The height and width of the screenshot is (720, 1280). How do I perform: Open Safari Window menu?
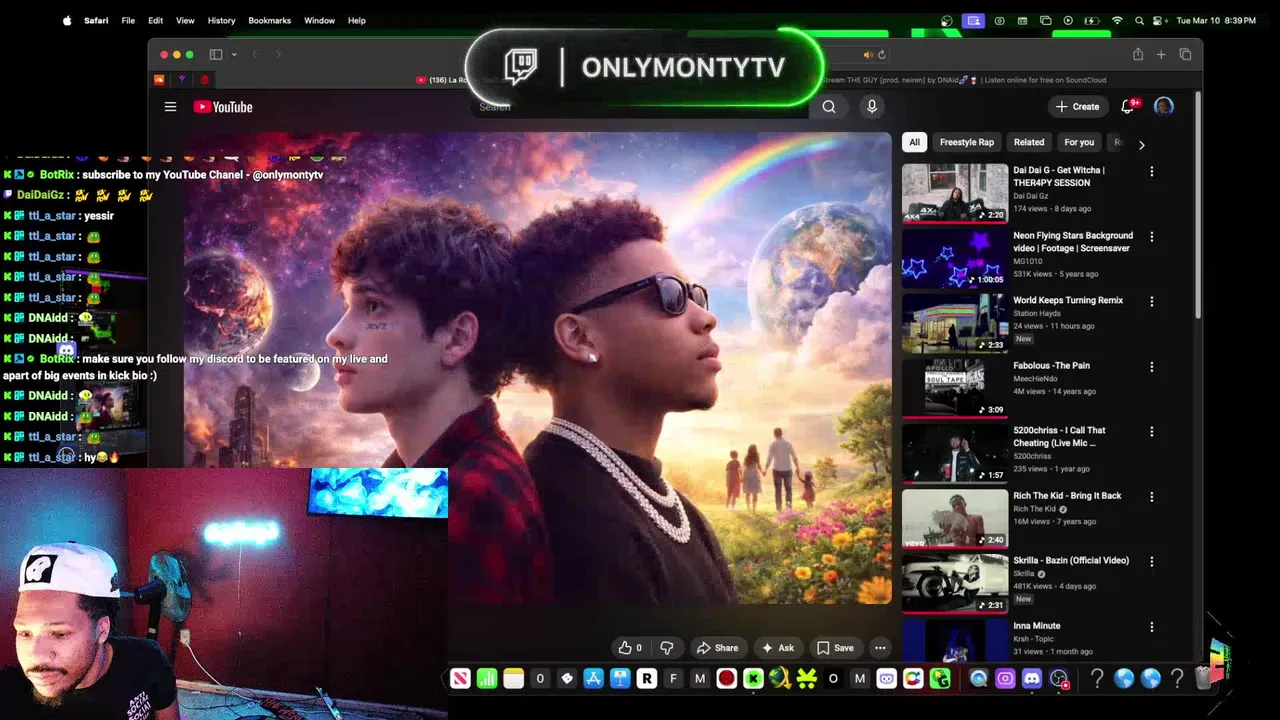[319, 20]
